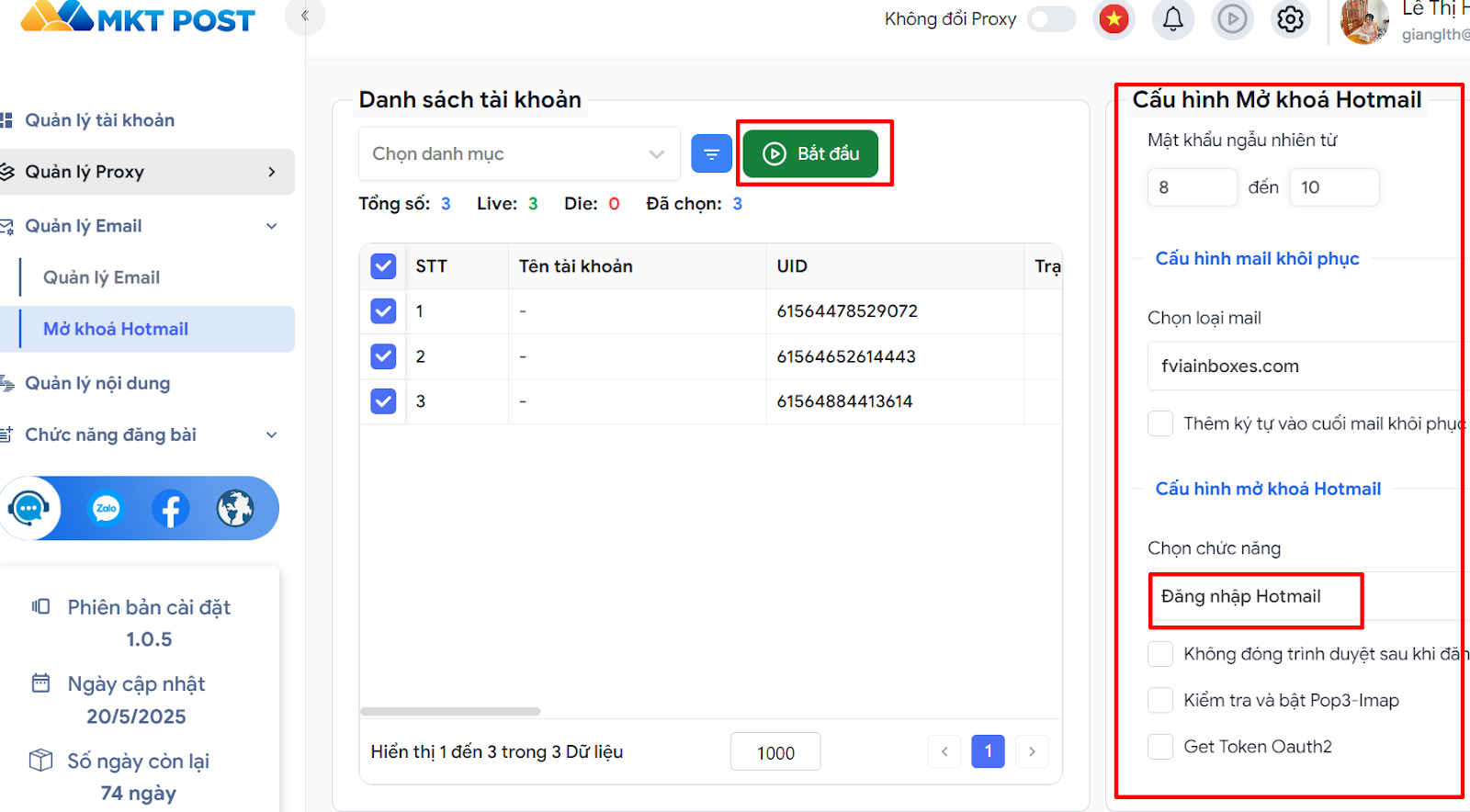Open Quản lý nội dung menu
The height and width of the screenshot is (812, 1470).
97,383
